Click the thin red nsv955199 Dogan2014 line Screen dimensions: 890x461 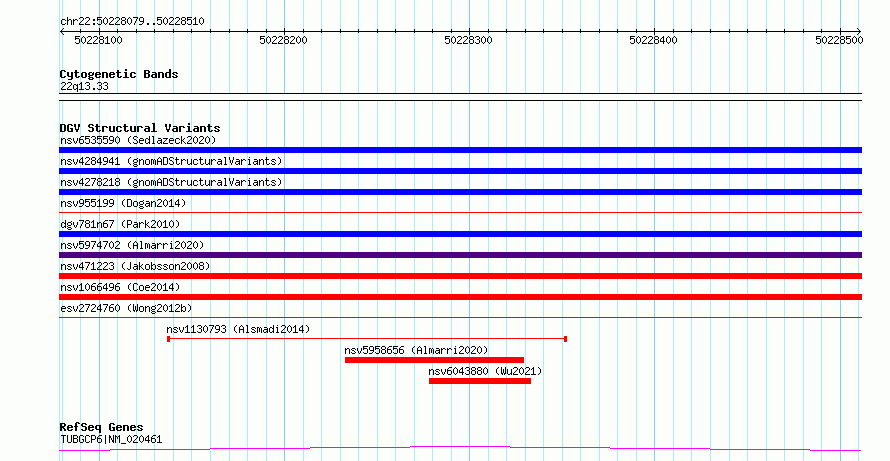[460, 213]
